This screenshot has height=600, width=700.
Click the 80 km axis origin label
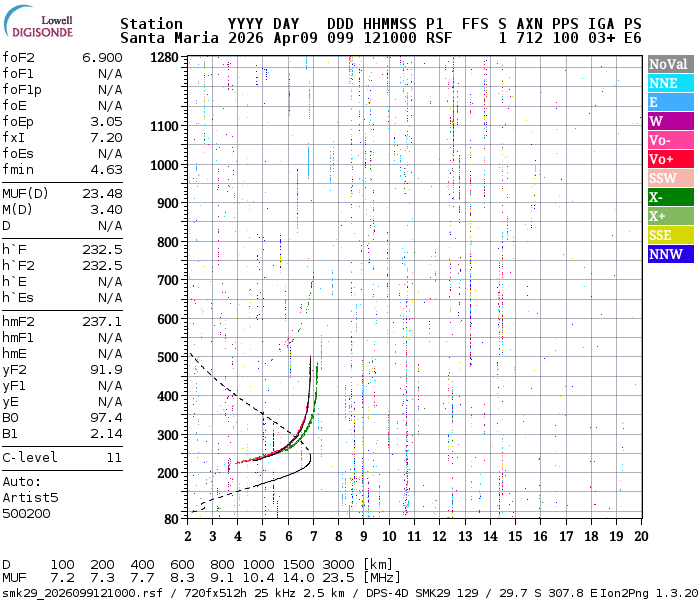[171, 519]
